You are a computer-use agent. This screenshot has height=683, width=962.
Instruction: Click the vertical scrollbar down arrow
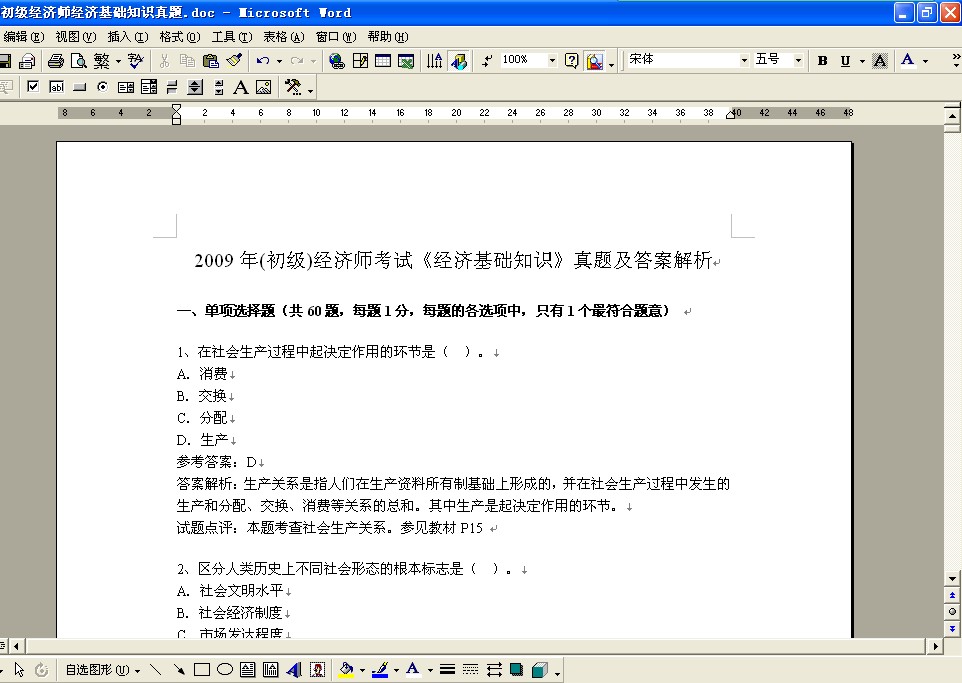click(953, 577)
